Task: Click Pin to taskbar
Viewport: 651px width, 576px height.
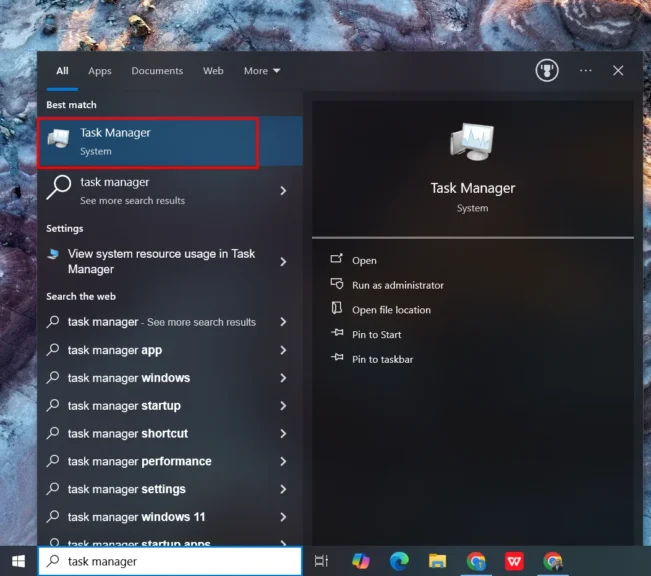Action: pos(382,359)
